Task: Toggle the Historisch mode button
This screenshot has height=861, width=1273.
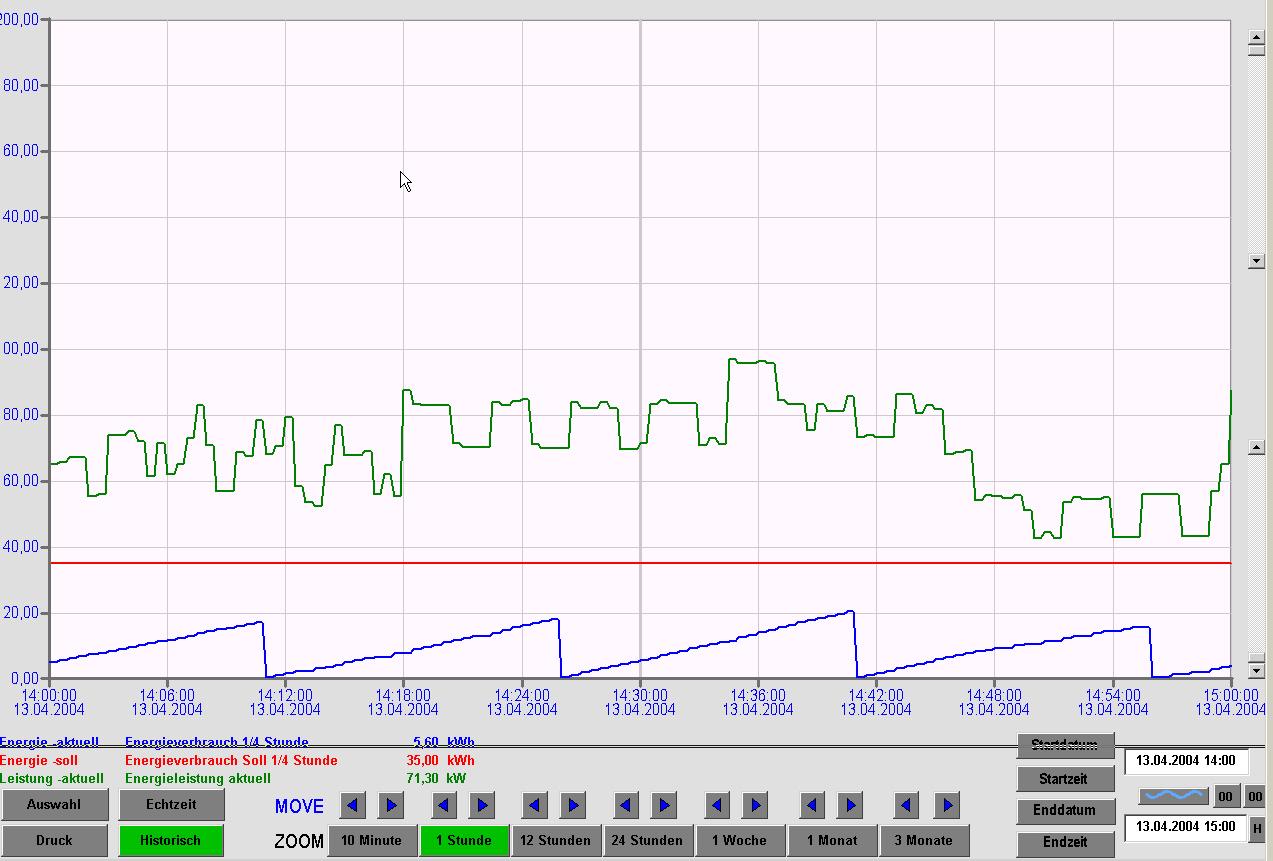Action: pyautogui.click(x=171, y=840)
